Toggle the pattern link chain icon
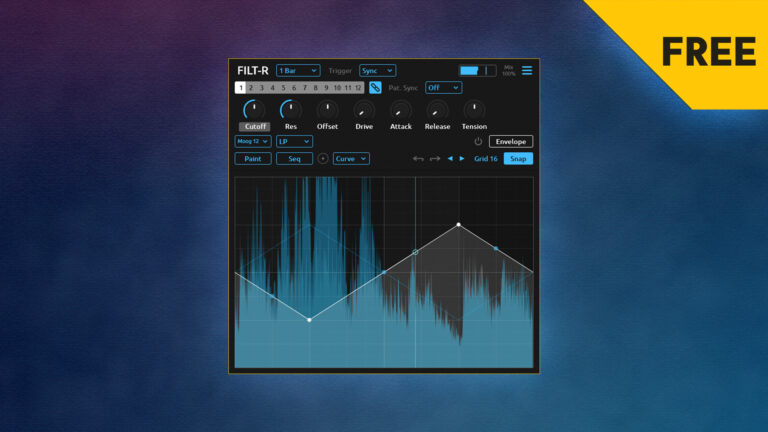 [375, 88]
